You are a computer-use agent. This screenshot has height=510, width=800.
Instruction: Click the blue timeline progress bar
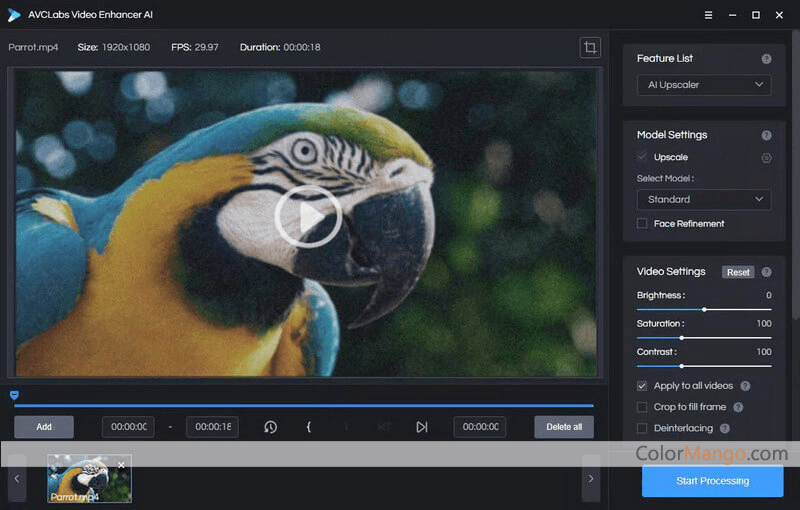304,406
